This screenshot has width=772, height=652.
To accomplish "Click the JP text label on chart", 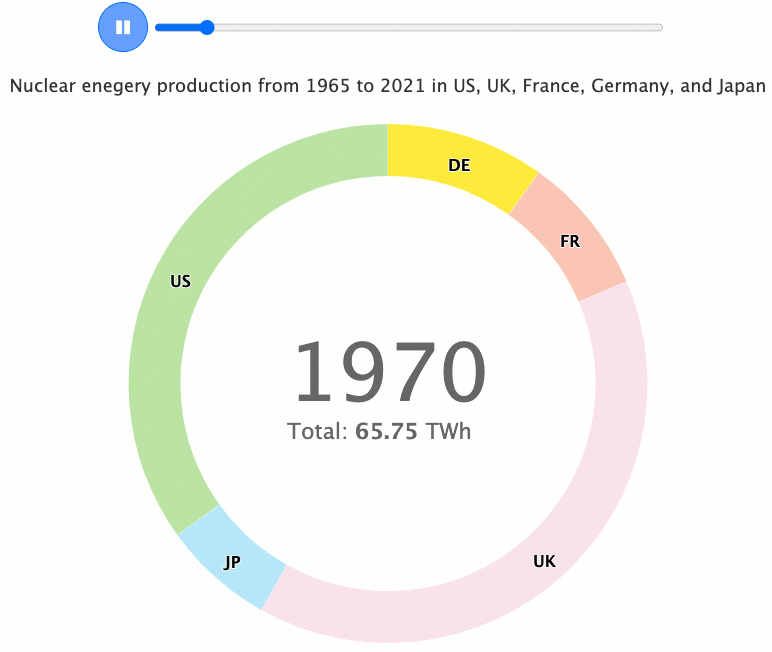I will (232, 562).
